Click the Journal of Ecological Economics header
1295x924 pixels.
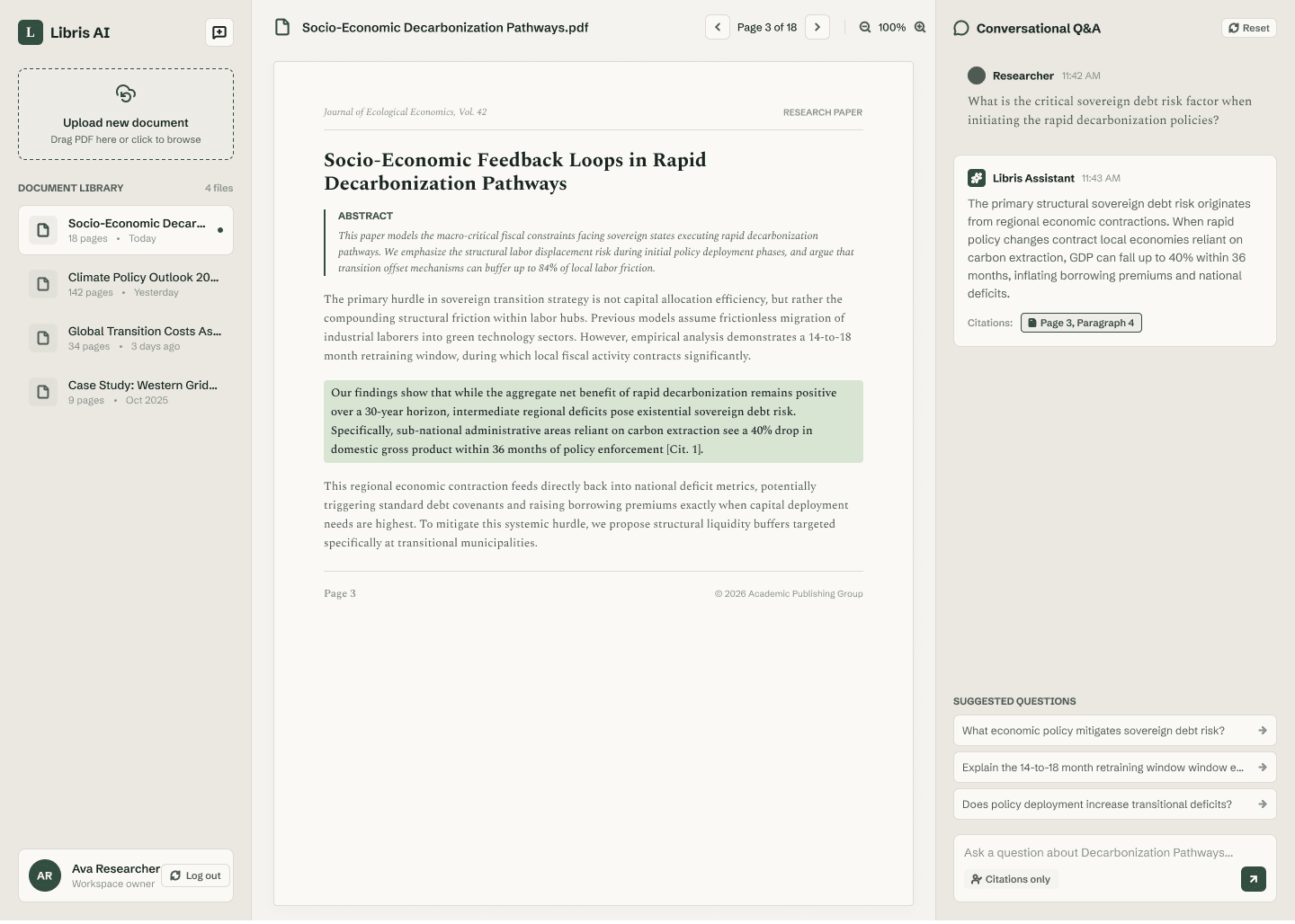tap(405, 112)
